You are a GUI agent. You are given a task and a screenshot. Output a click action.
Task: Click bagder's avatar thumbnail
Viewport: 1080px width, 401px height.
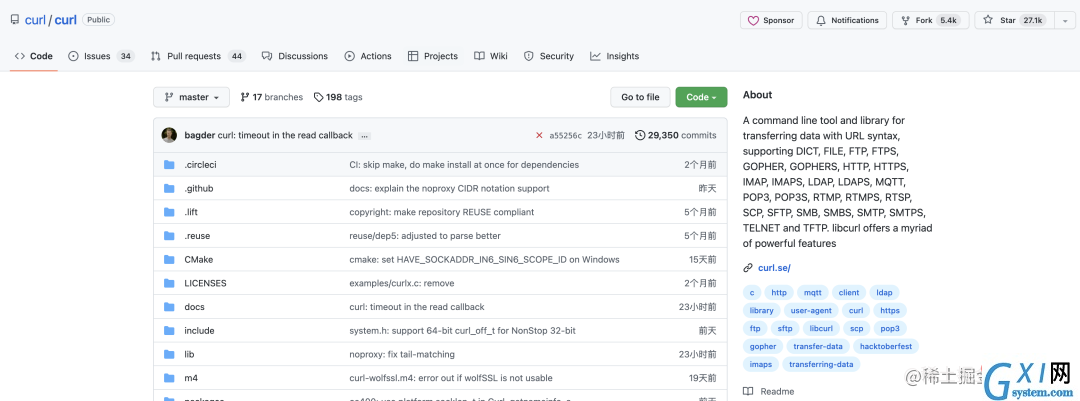click(x=169, y=135)
